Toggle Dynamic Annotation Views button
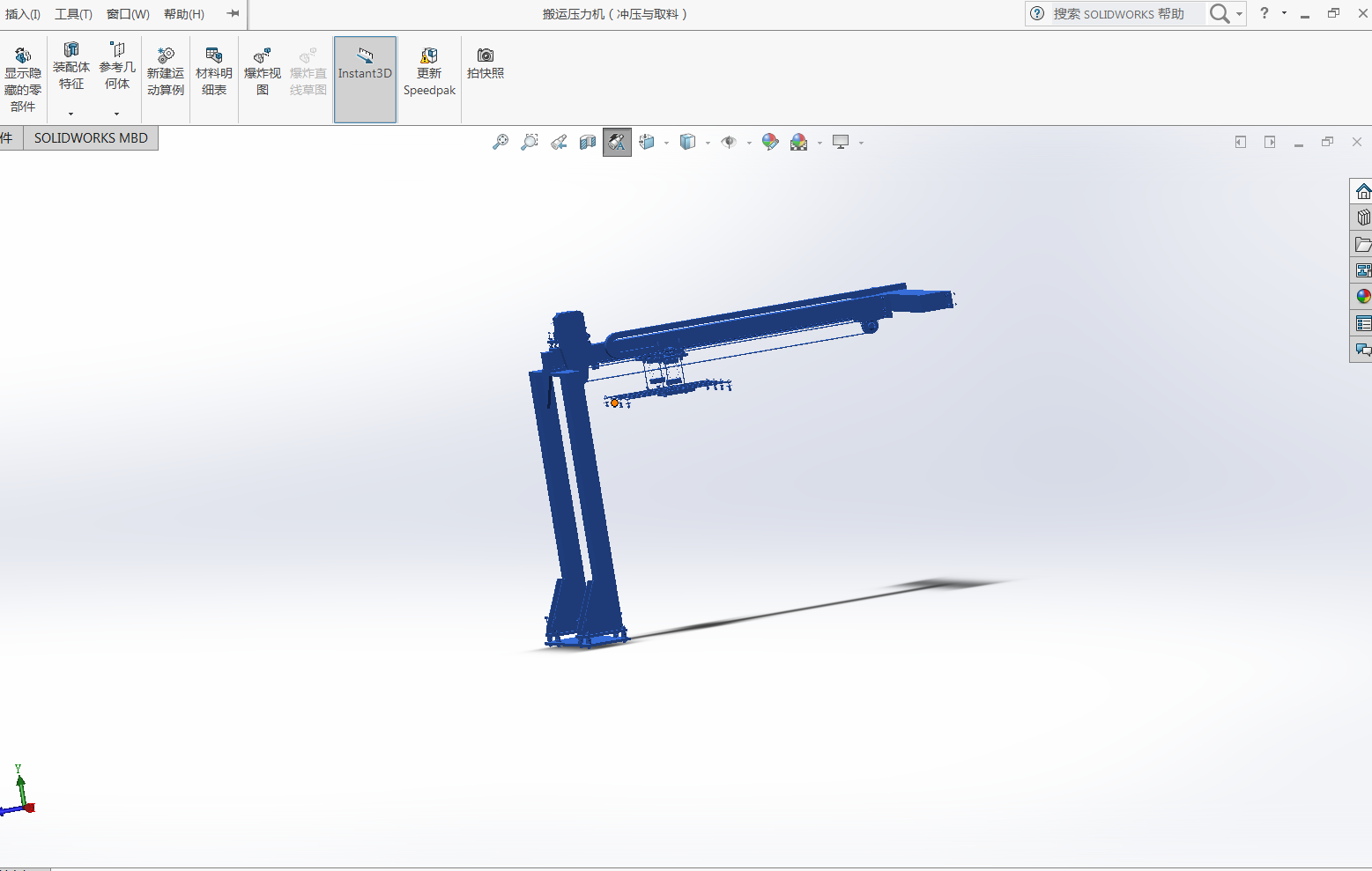The height and width of the screenshot is (871, 1372). [x=617, y=142]
